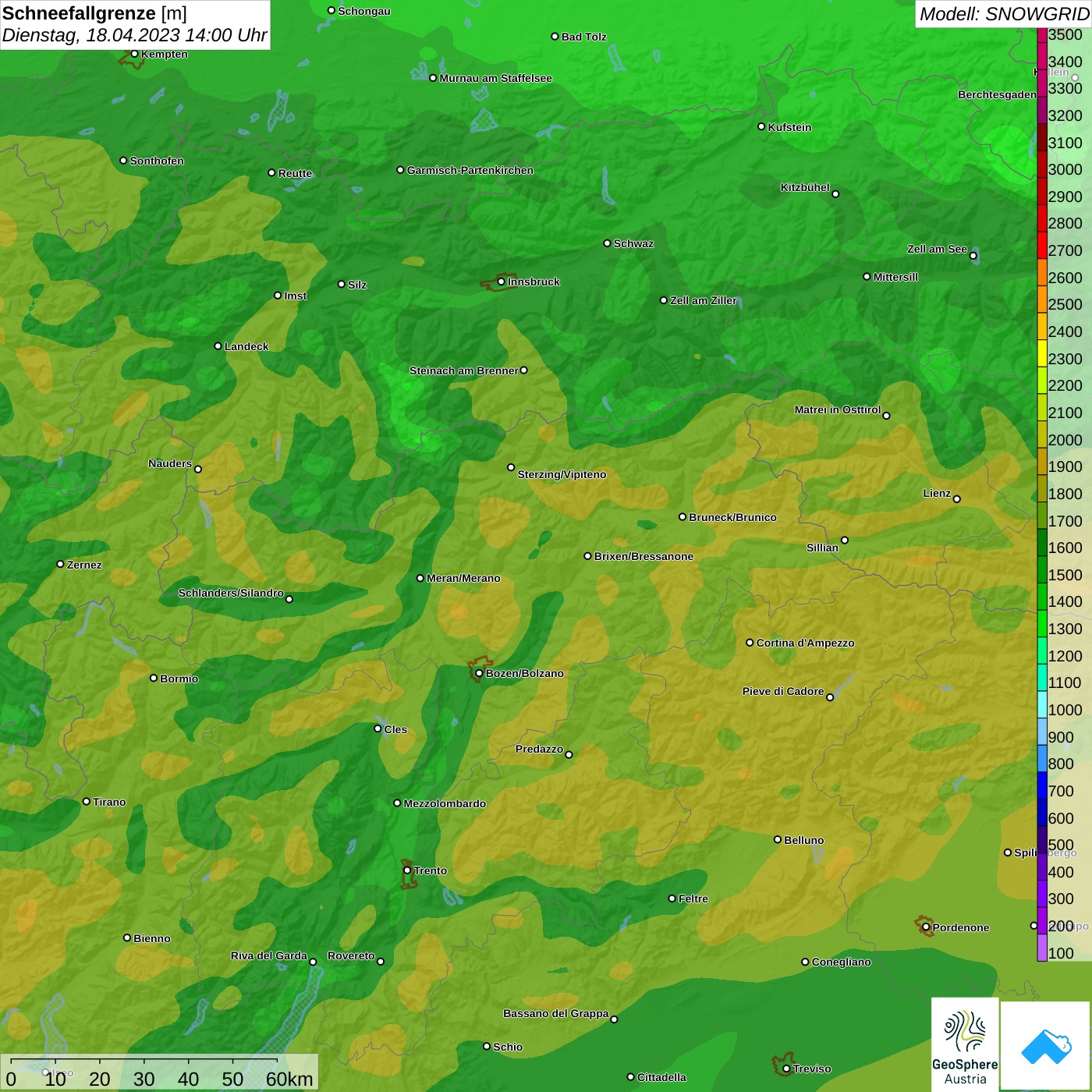Viewport: 1092px width, 1092px height.
Task: Click the Murnau am Staffelsee label
Action: (495, 78)
